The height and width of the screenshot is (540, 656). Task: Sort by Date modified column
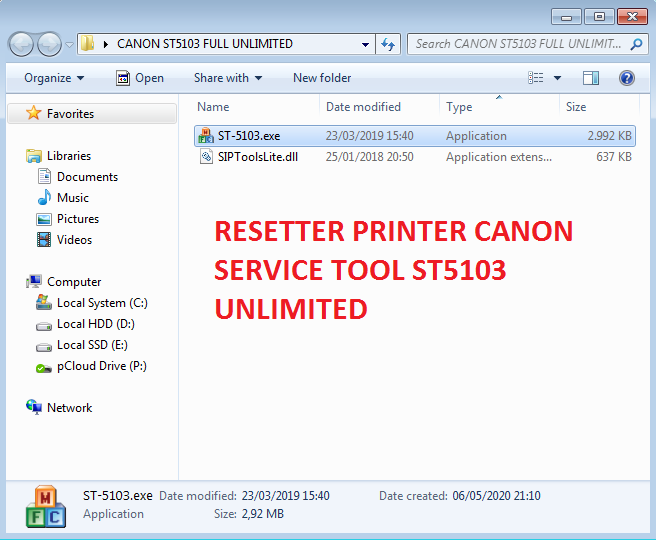click(x=379, y=107)
